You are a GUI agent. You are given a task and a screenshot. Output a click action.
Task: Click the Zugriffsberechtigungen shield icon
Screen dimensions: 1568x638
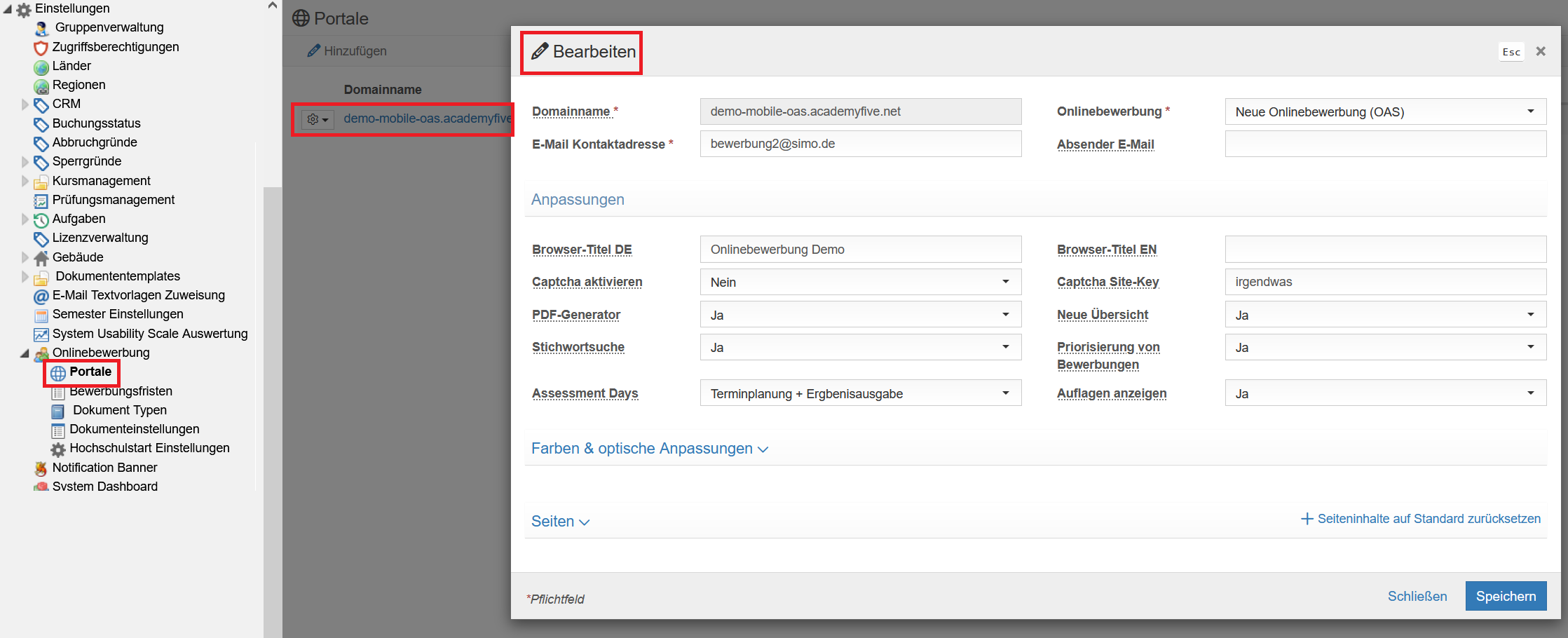[x=41, y=48]
